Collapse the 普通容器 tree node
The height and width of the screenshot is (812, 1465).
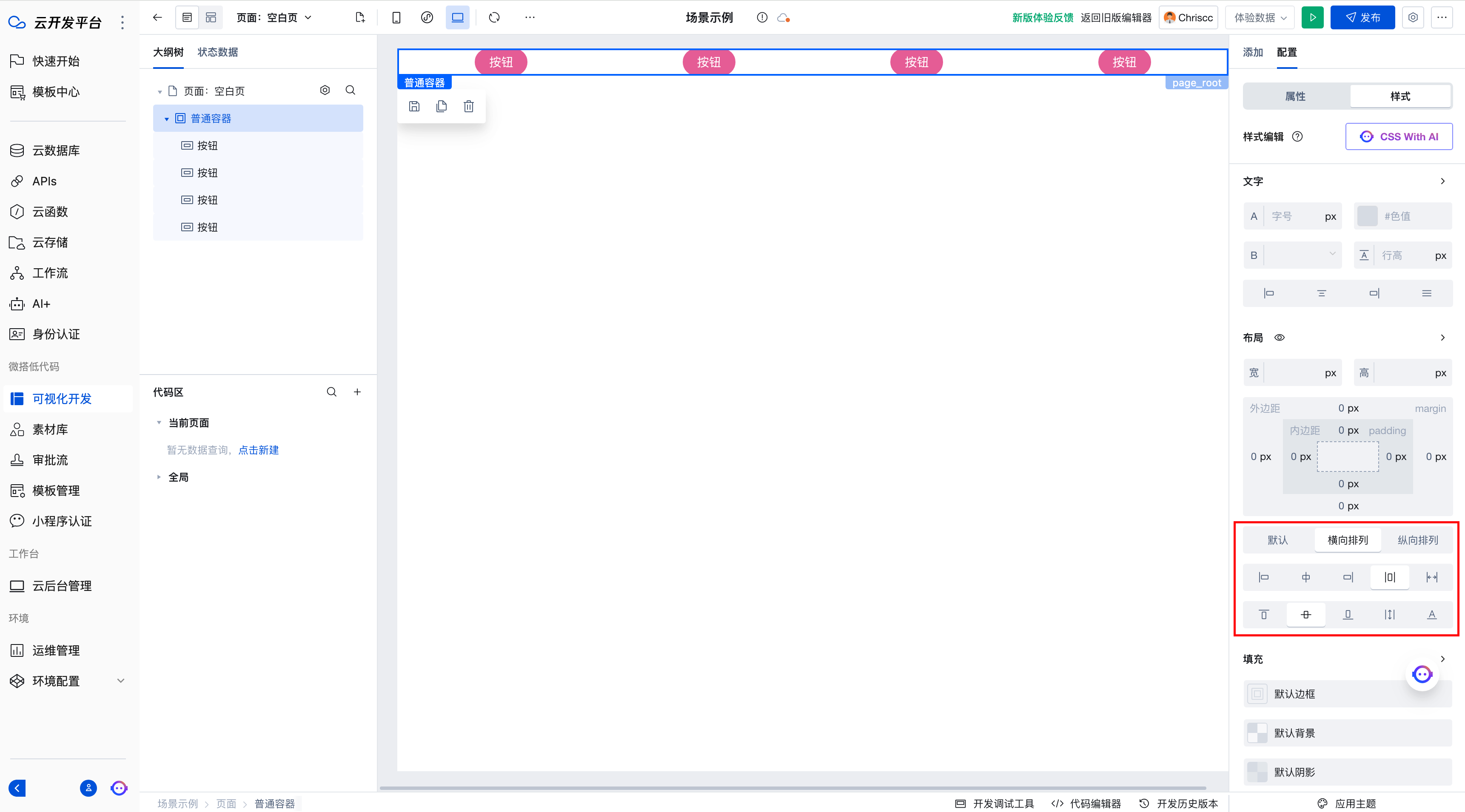[x=167, y=119]
